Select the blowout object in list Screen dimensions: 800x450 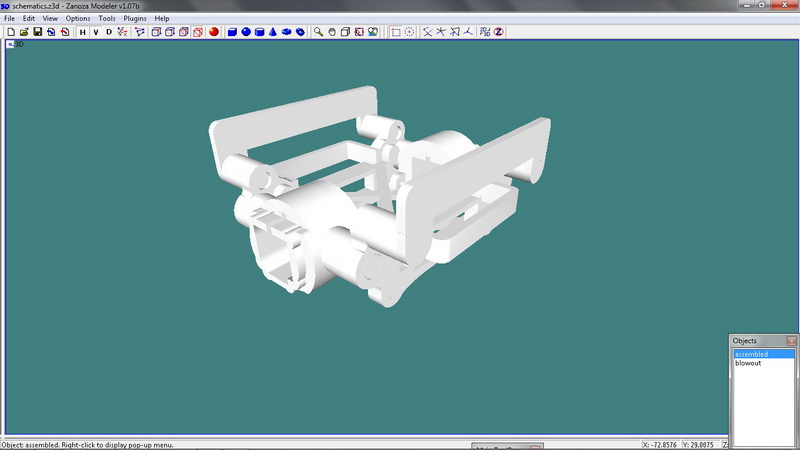coord(748,363)
